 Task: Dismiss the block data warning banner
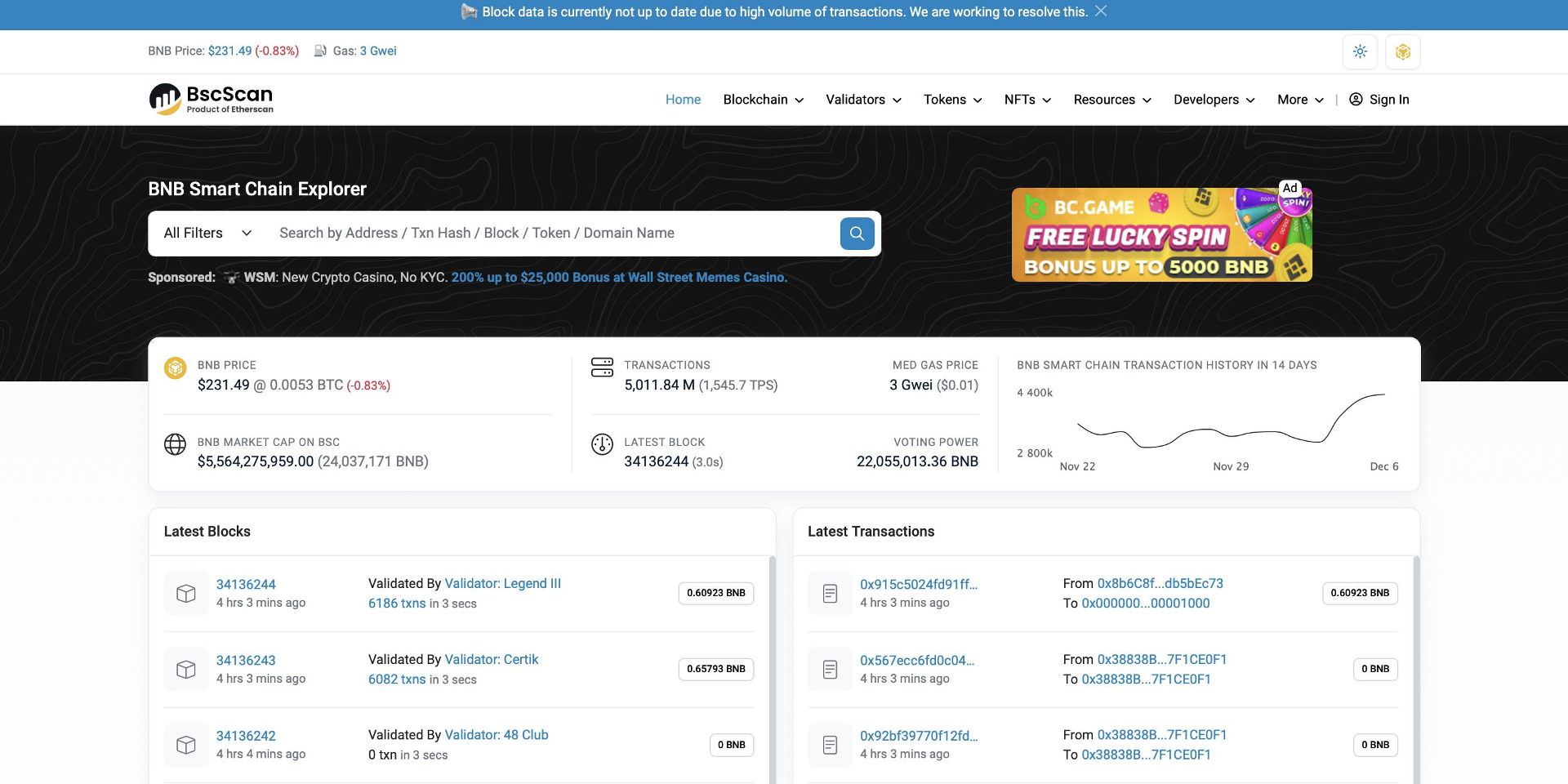pyautogui.click(x=1101, y=11)
